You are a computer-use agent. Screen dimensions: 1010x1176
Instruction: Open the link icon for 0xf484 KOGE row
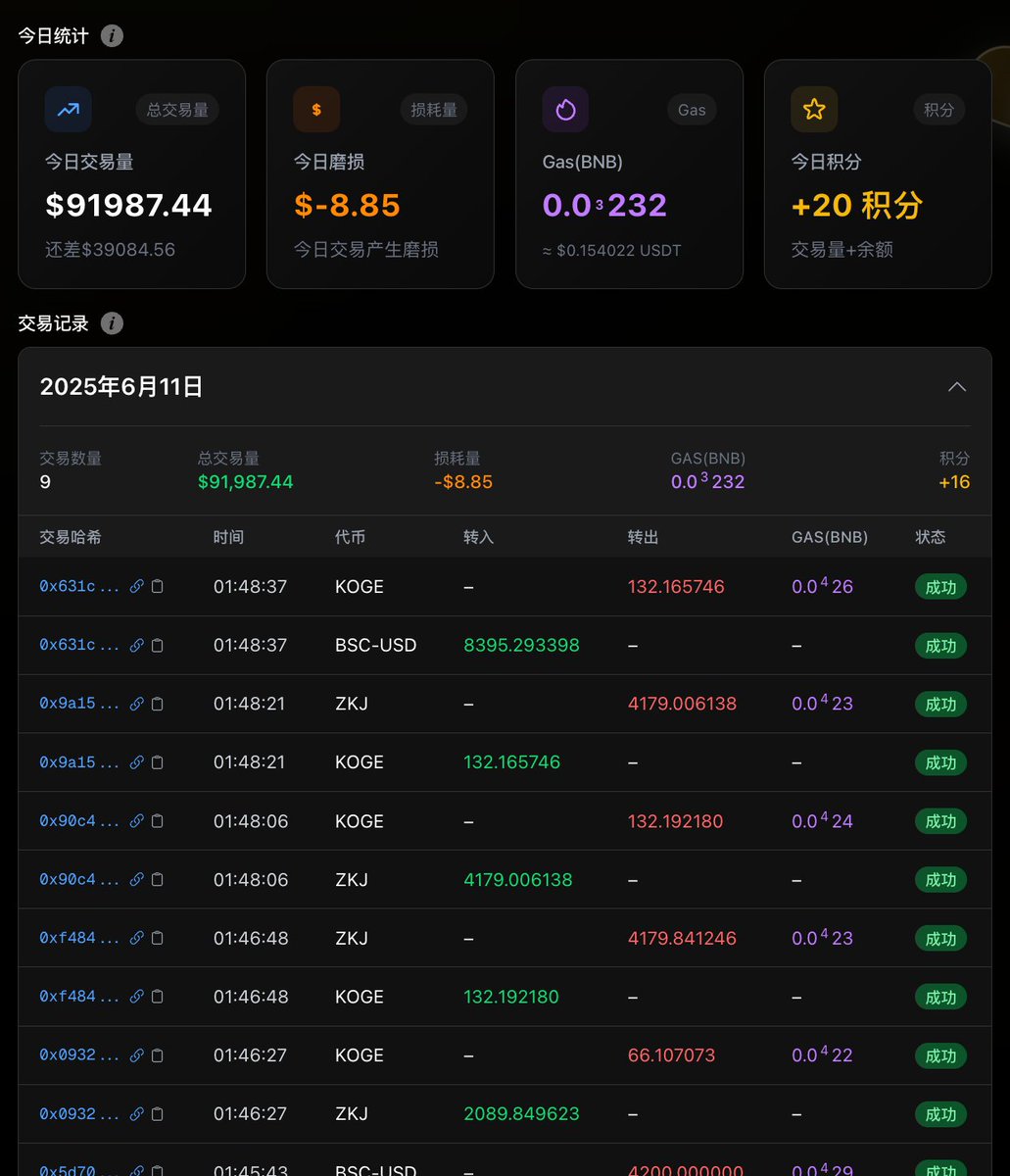coord(137,997)
